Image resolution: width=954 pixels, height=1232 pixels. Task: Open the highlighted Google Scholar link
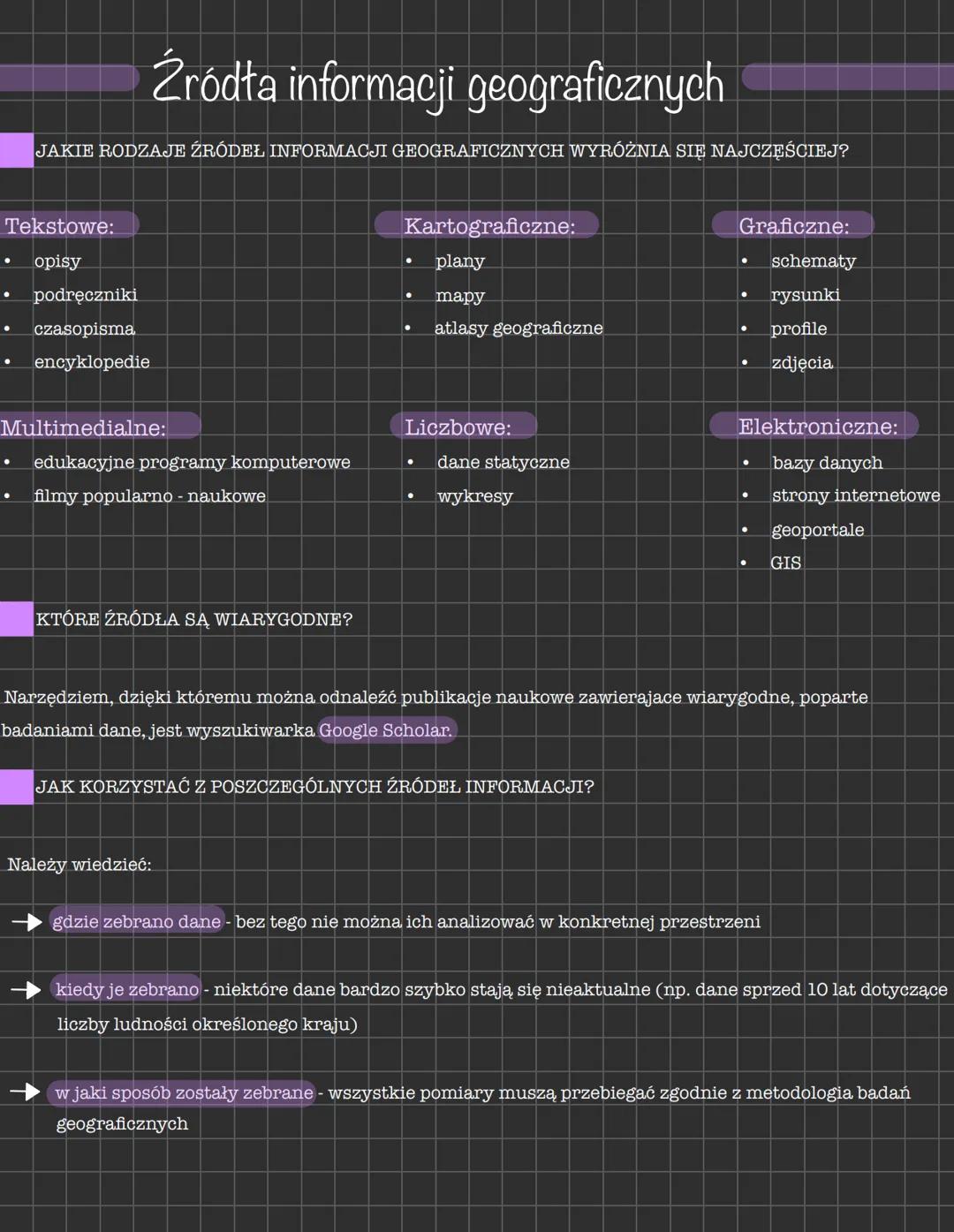tap(386, 730)
